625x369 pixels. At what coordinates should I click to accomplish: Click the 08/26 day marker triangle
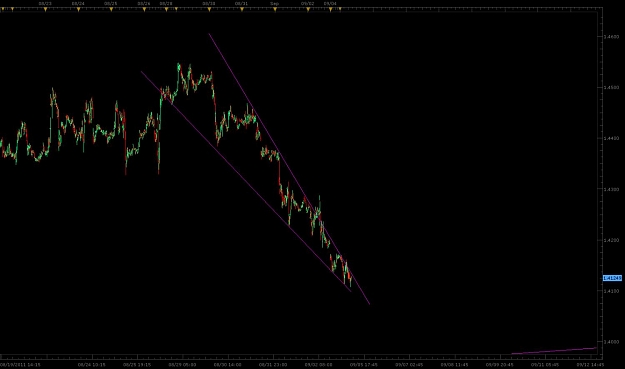(144, 9)
